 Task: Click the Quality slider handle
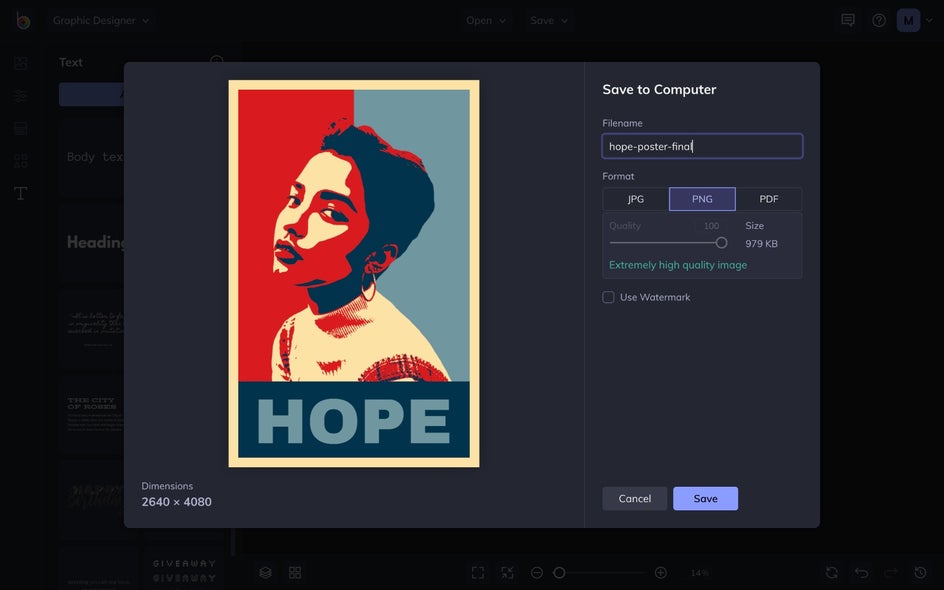coord(721,243)
